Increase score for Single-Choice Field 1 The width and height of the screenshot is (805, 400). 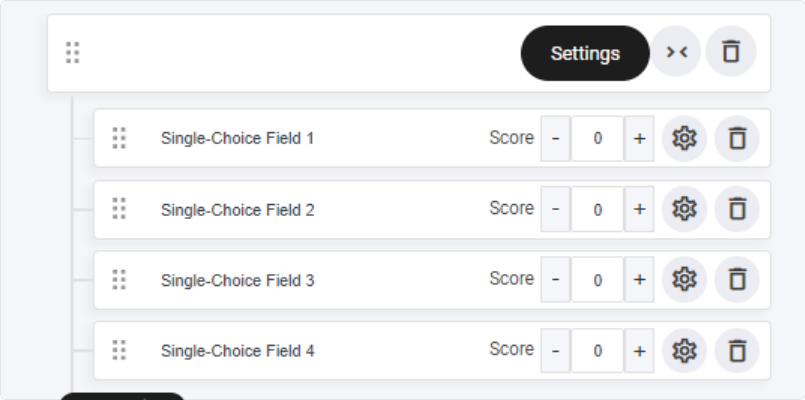point(639,139)
